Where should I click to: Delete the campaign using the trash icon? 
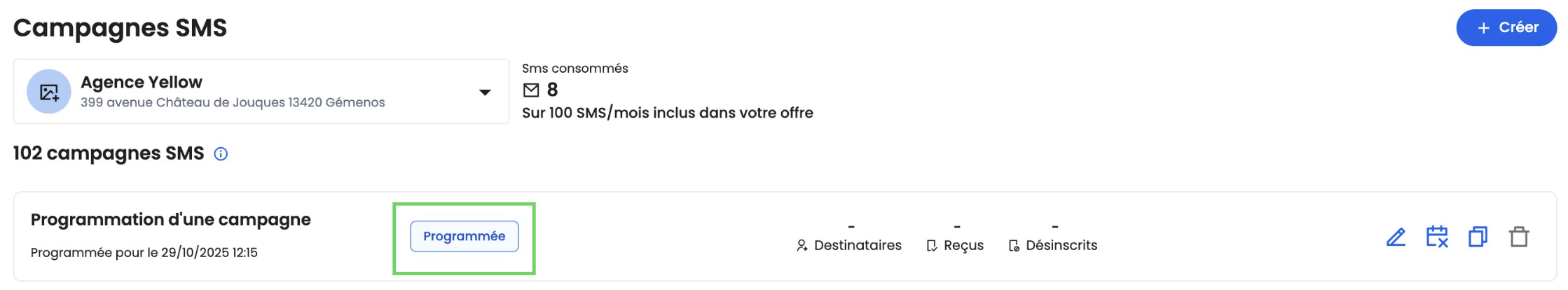1518,237
